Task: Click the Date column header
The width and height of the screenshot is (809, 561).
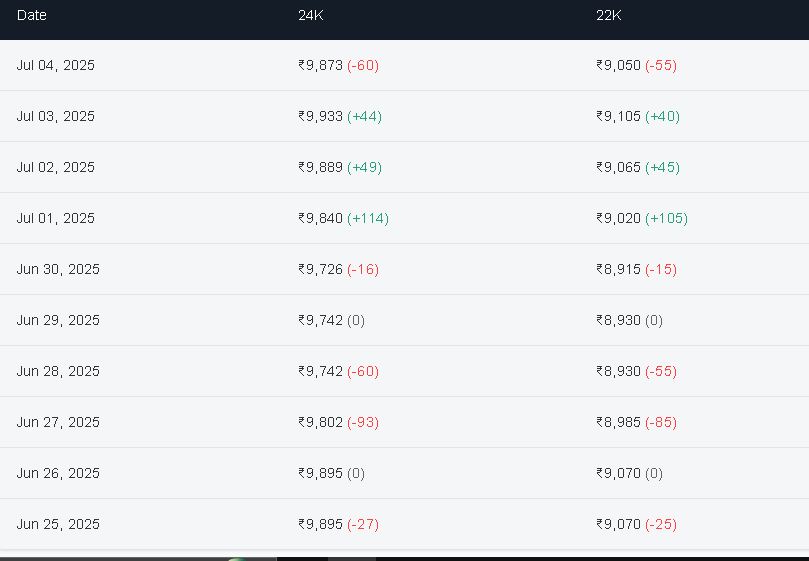Action: coord(31,15)
